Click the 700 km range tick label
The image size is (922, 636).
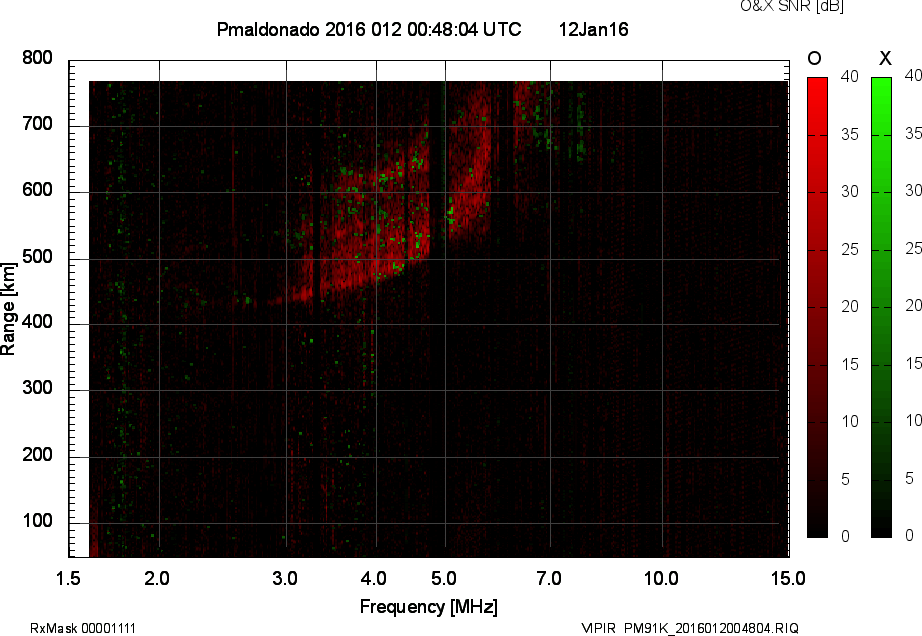point(38,123)
